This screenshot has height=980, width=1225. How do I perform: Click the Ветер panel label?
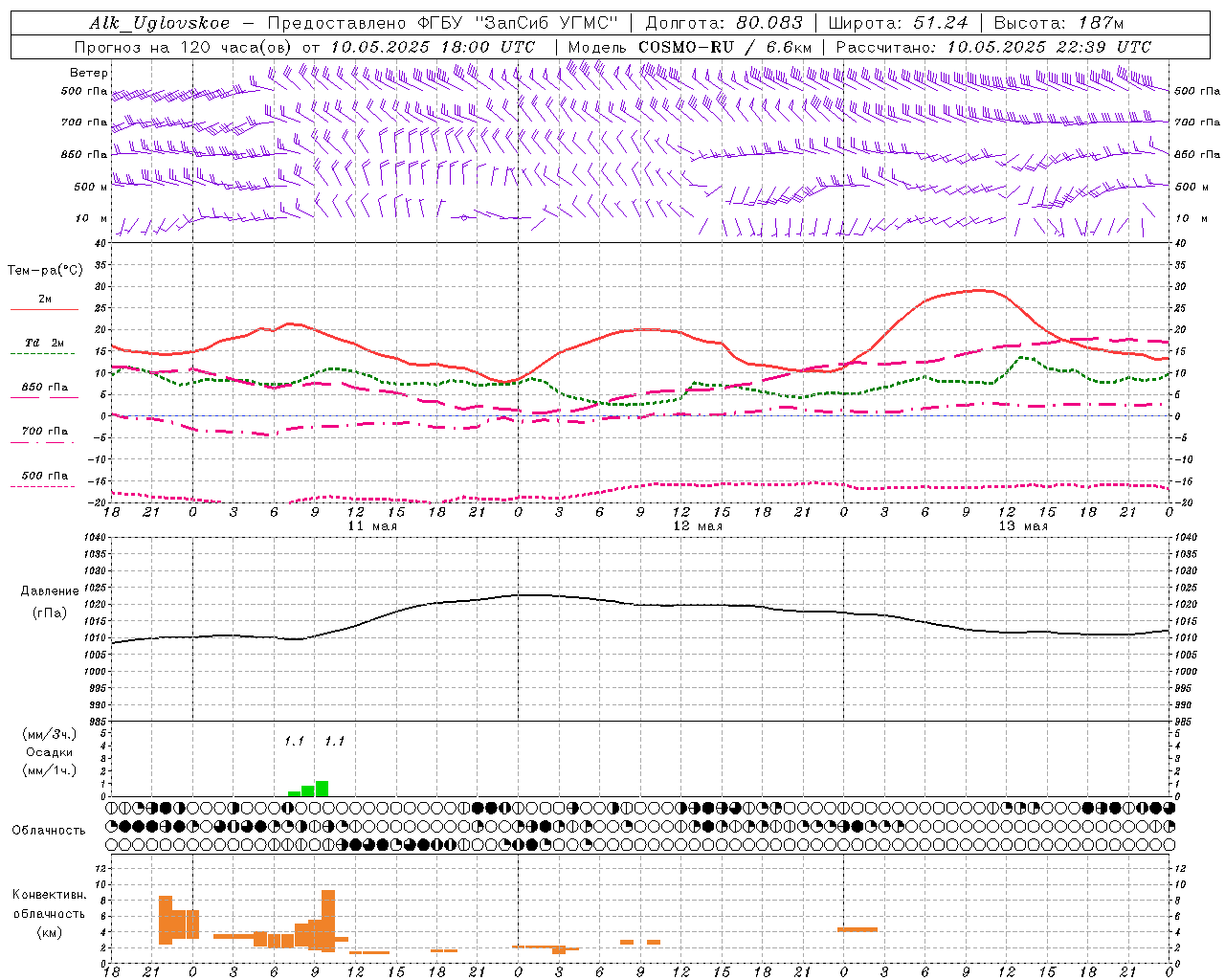pyautogui.click(x=89, y=73)
